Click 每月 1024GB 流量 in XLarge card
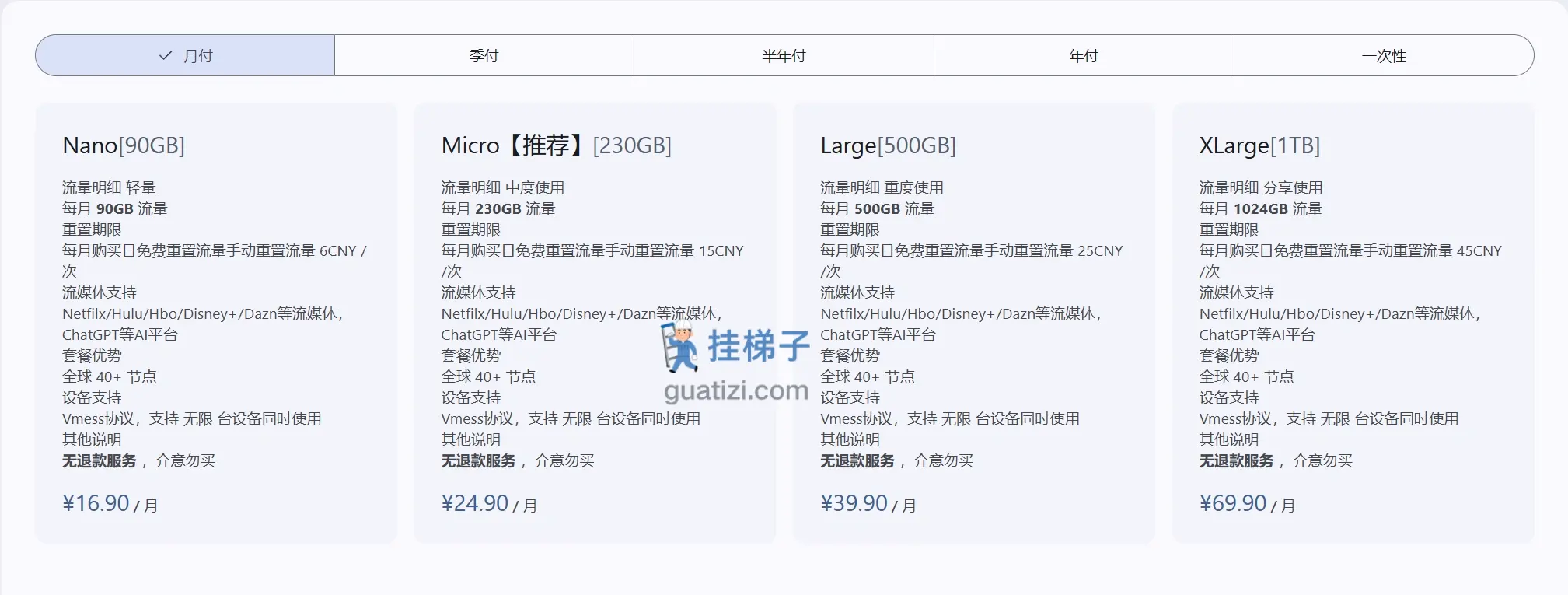This screenshot has height=595, width=1568. 1260,209
